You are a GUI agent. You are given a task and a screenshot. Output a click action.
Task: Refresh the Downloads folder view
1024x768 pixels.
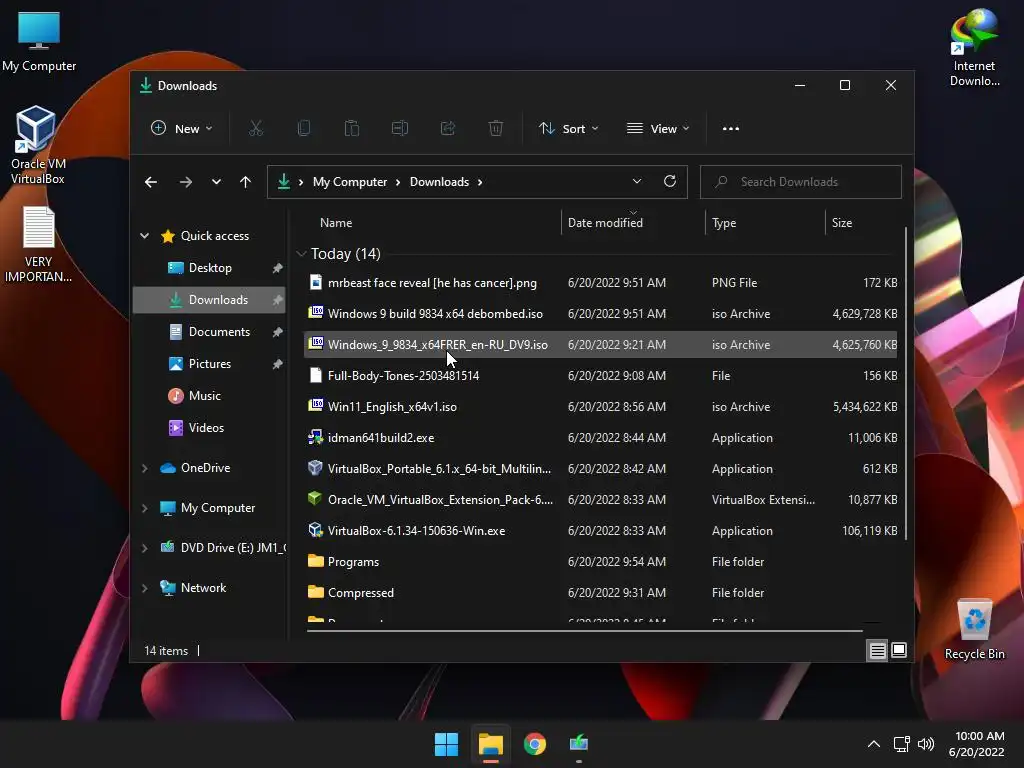point(670,182)
